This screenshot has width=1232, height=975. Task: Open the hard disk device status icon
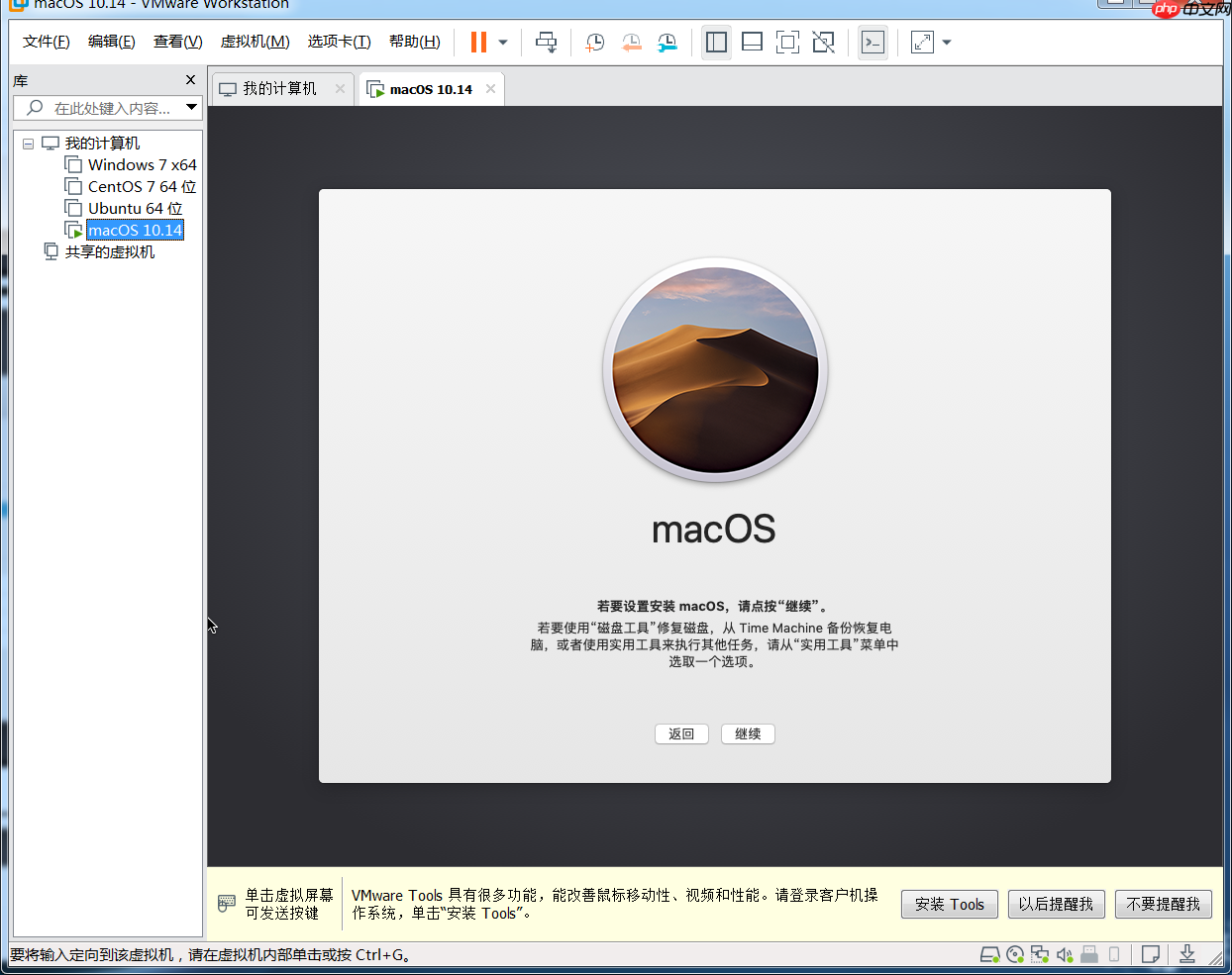point(988,954)
